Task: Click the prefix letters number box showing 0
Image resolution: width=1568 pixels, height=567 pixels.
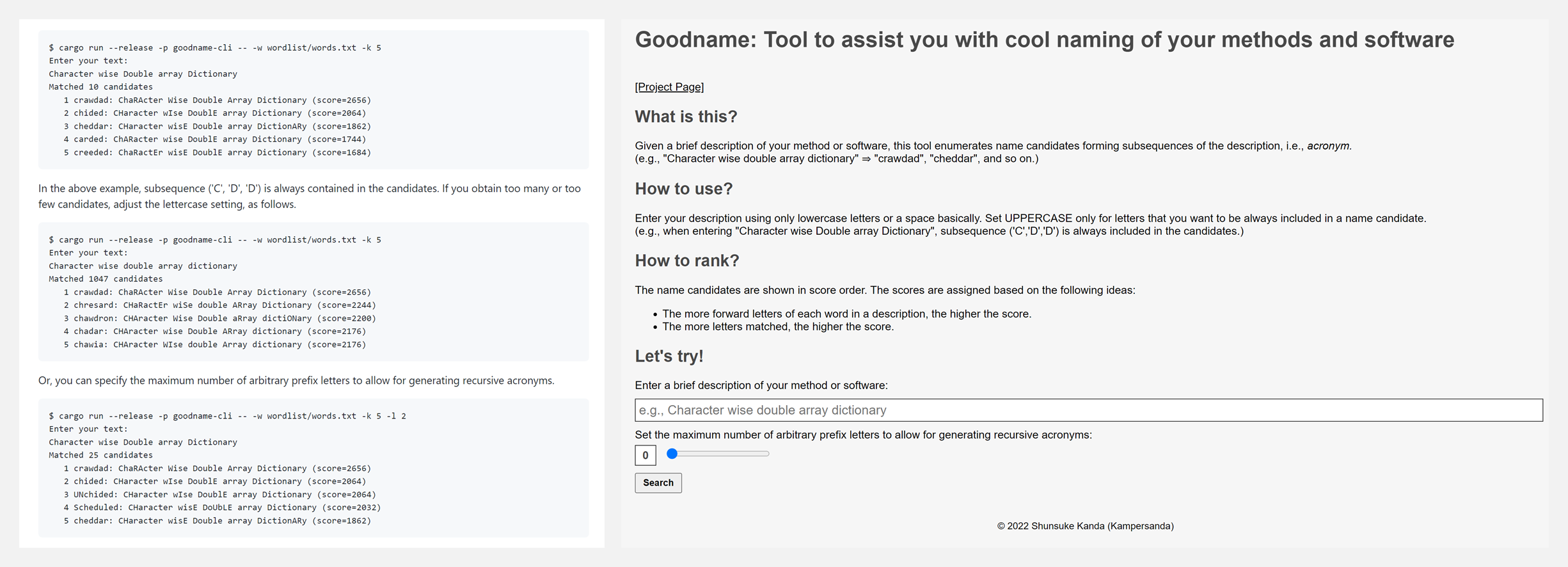Action: click(645, 455)
